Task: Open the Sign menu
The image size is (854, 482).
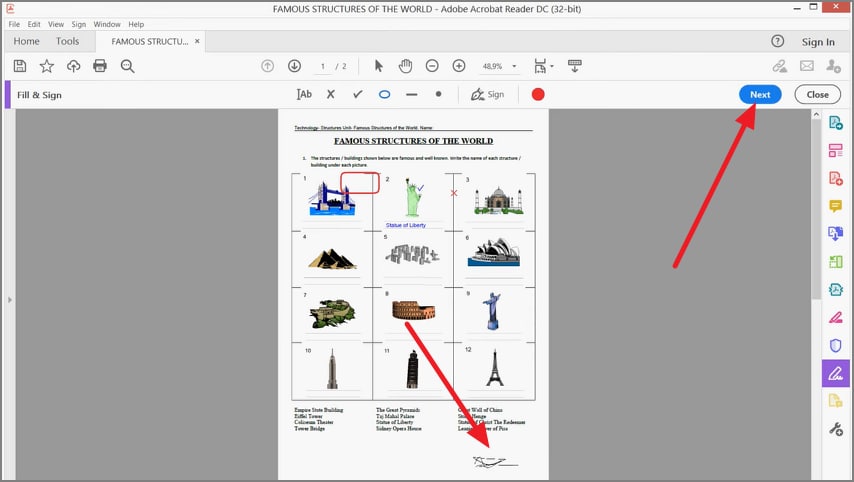Action: [78, 24]
